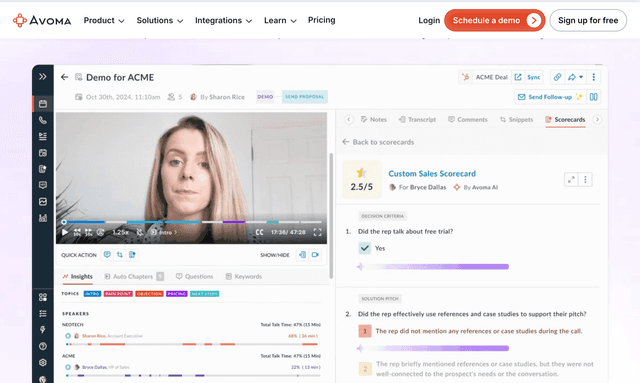Screen dimensions: 640x383
Task: Toggle the PRICING topic tag
Action: click(x=177, y=294)
